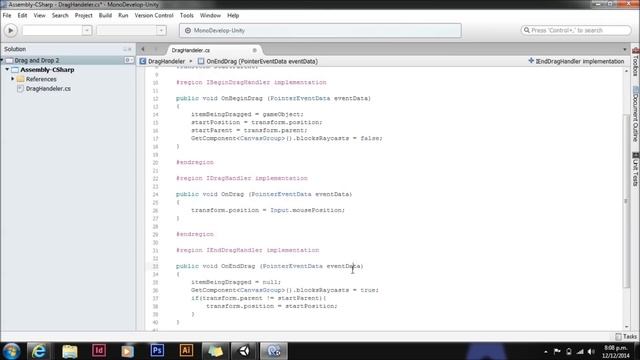Open the IEndDragHandler implementation region selector

(x=576, y=61)
